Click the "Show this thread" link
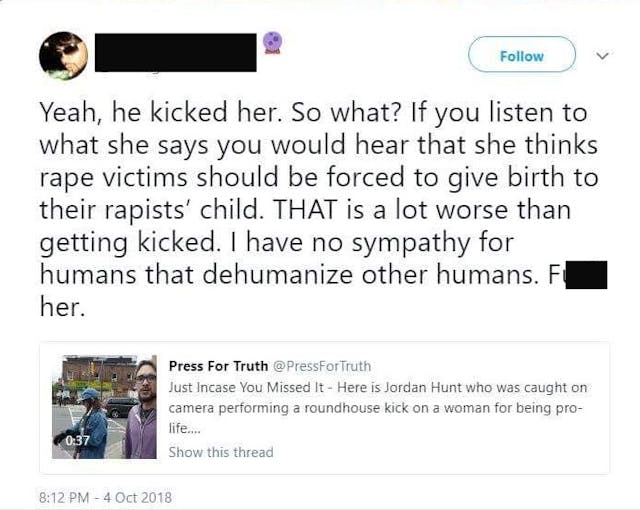Image resolution: width=640 pixels, height=510 pixels. (x=220, y=452)
